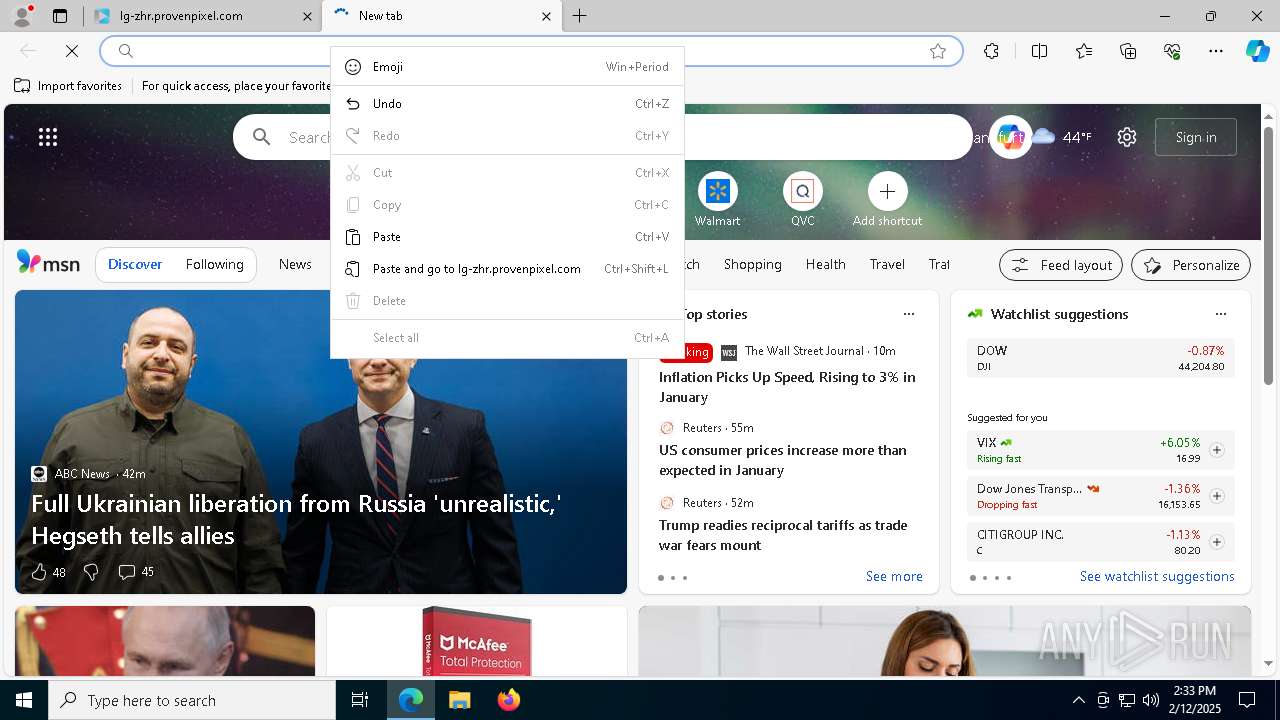
Task: Dislike the Hegseth article thumbs down
Action: pos(91,572)
